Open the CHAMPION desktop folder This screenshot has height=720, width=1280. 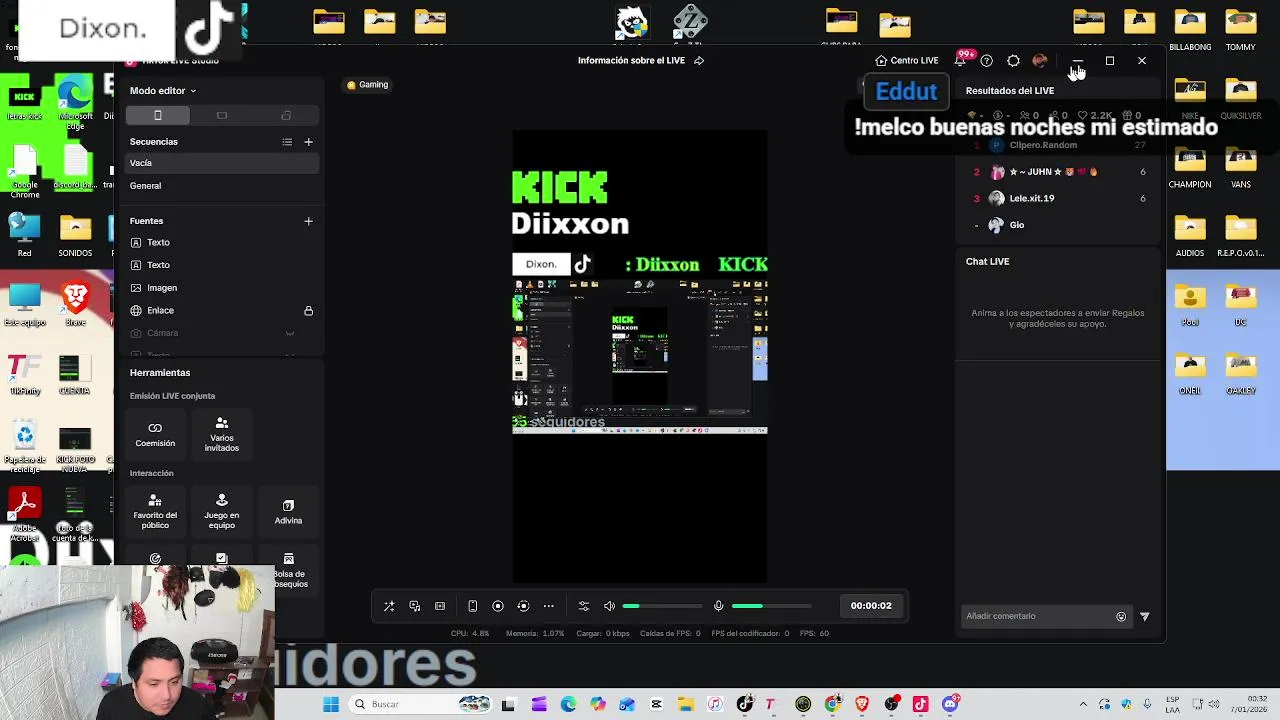pyautogui.click(x=1190, y=168)
